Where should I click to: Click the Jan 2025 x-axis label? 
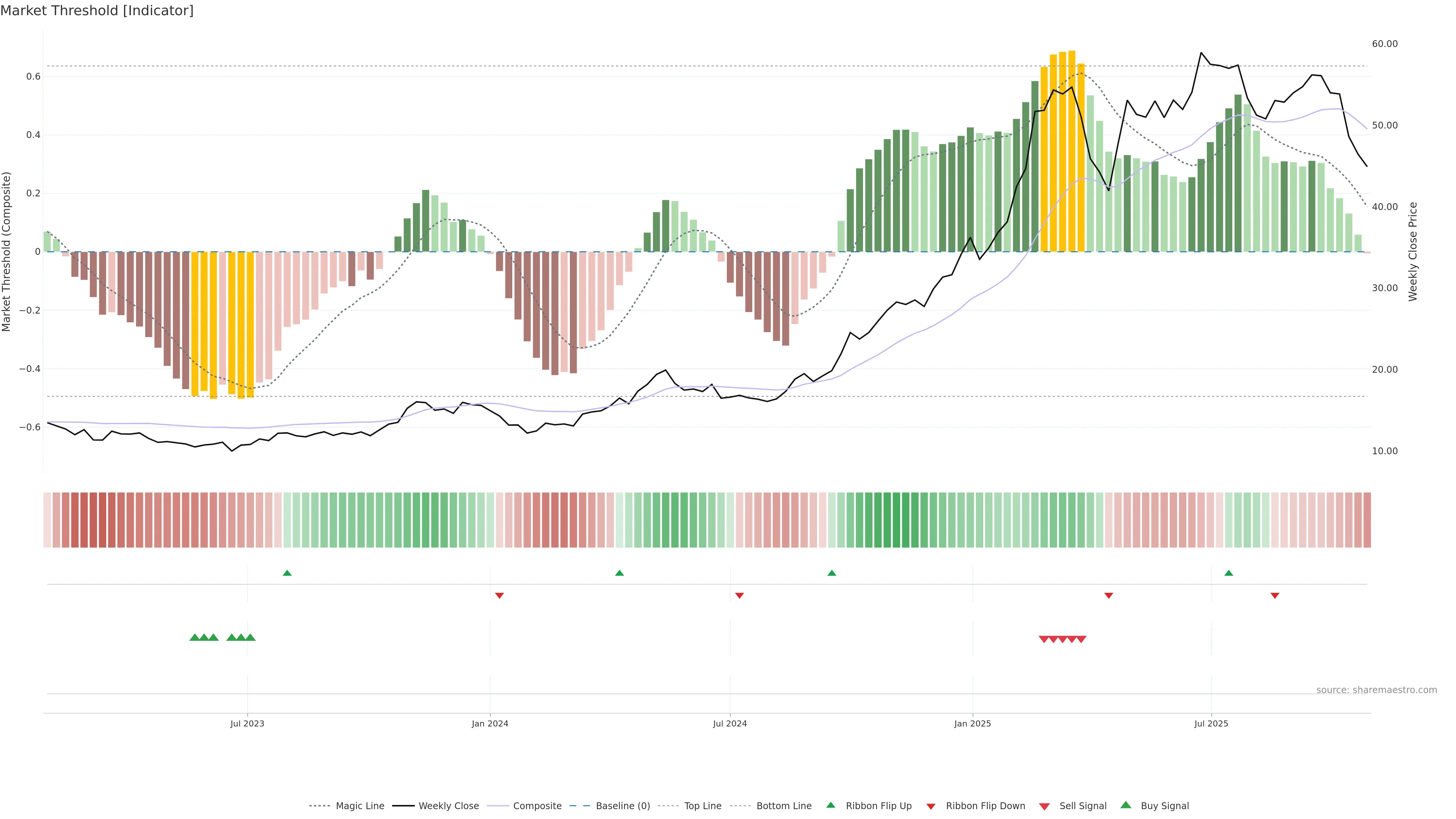coord(972,723)
